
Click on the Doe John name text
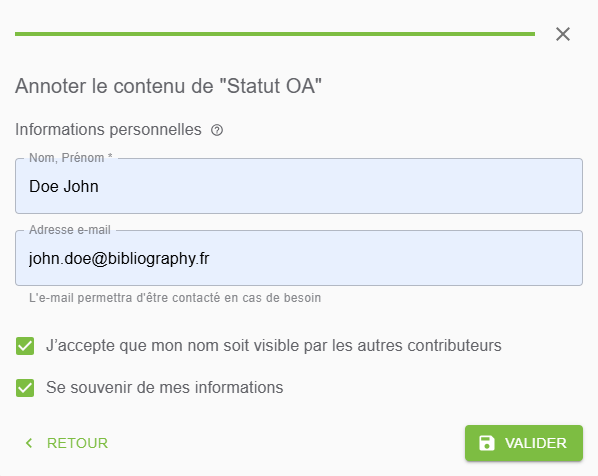[x=64, y=187]
